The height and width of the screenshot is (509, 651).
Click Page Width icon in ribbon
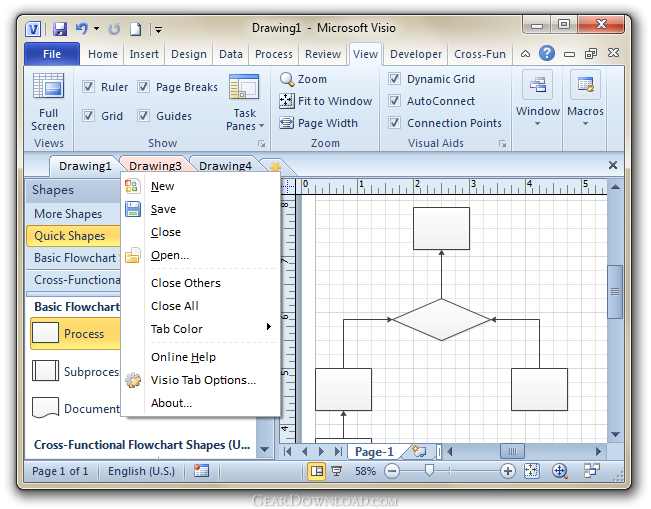pos(286,123)
